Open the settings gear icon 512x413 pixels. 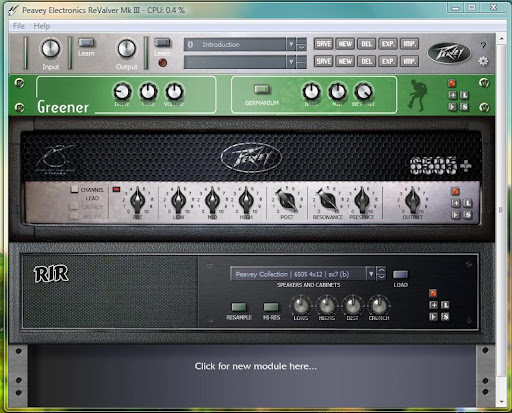click(483, 61)
